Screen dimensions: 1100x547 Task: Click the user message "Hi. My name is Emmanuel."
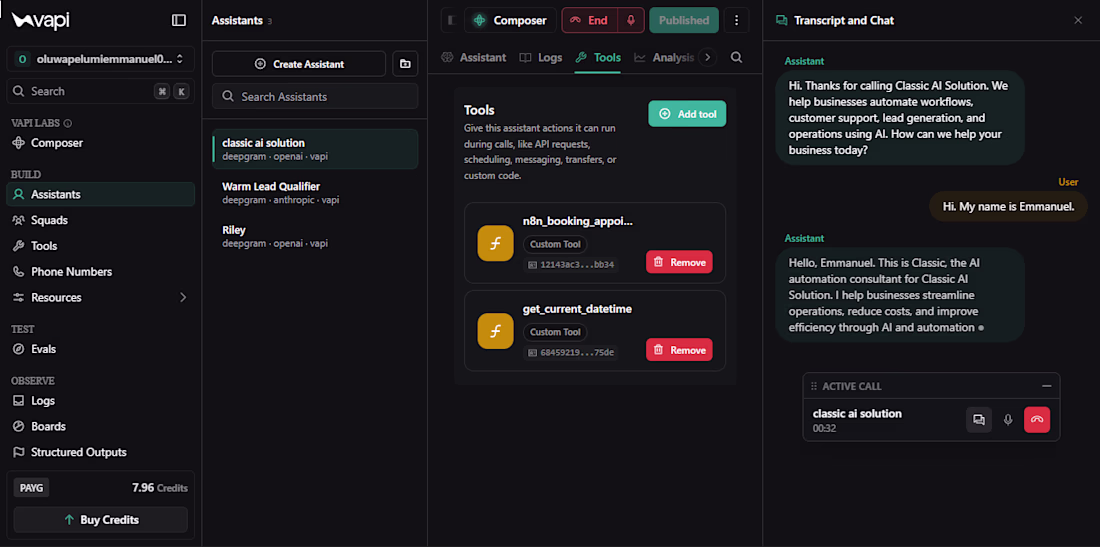(1009, 206)
